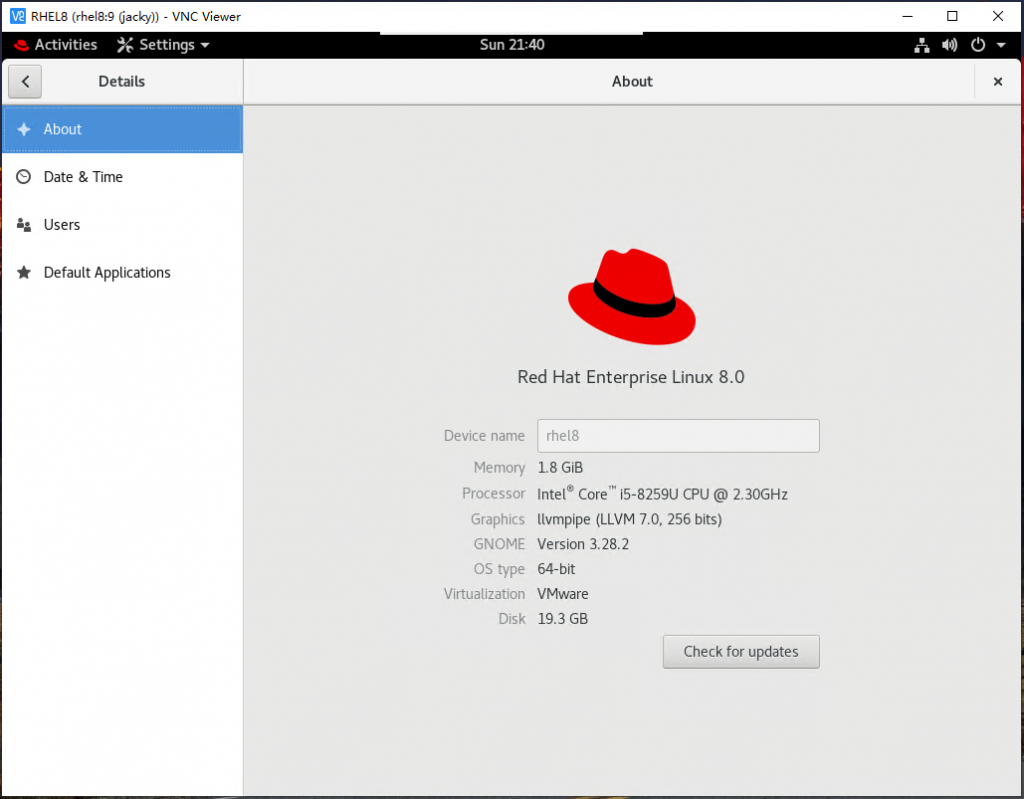The width and height of the screenshot is (1024, 799).
Task: Close the VNC Viewer window
Action: pos(998,16)
